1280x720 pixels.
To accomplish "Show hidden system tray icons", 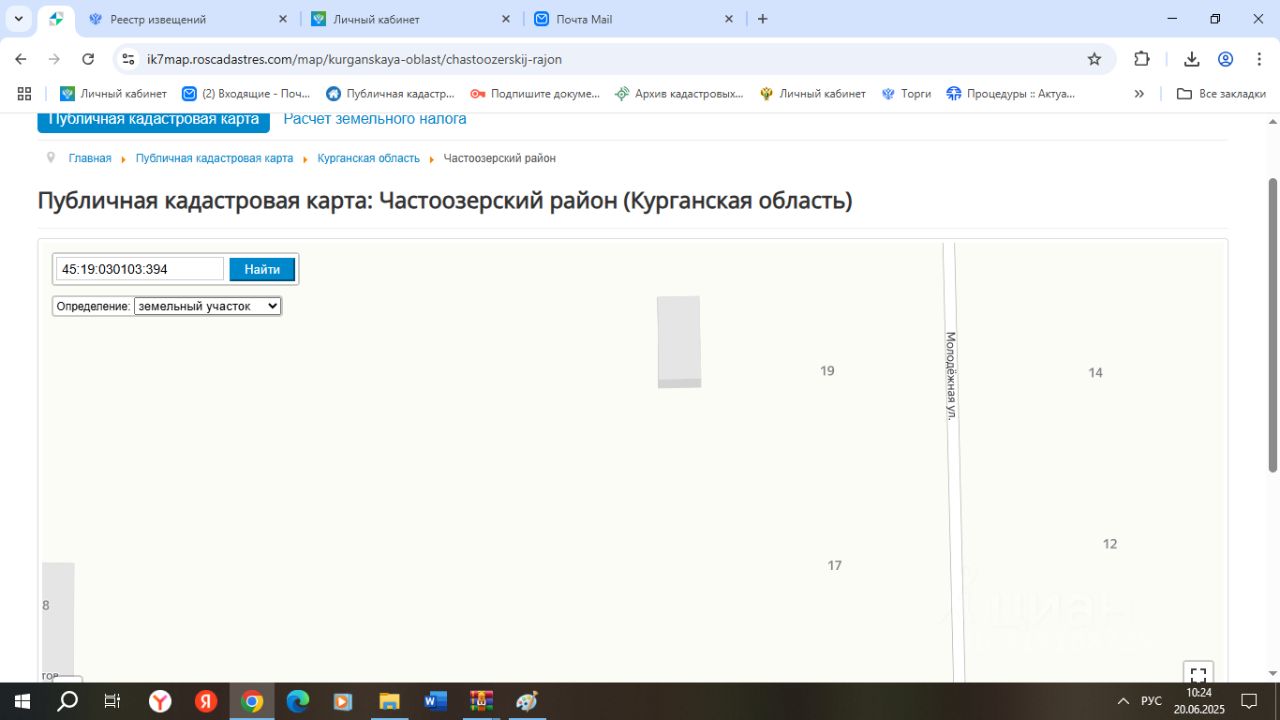I will coord(1123,701).
